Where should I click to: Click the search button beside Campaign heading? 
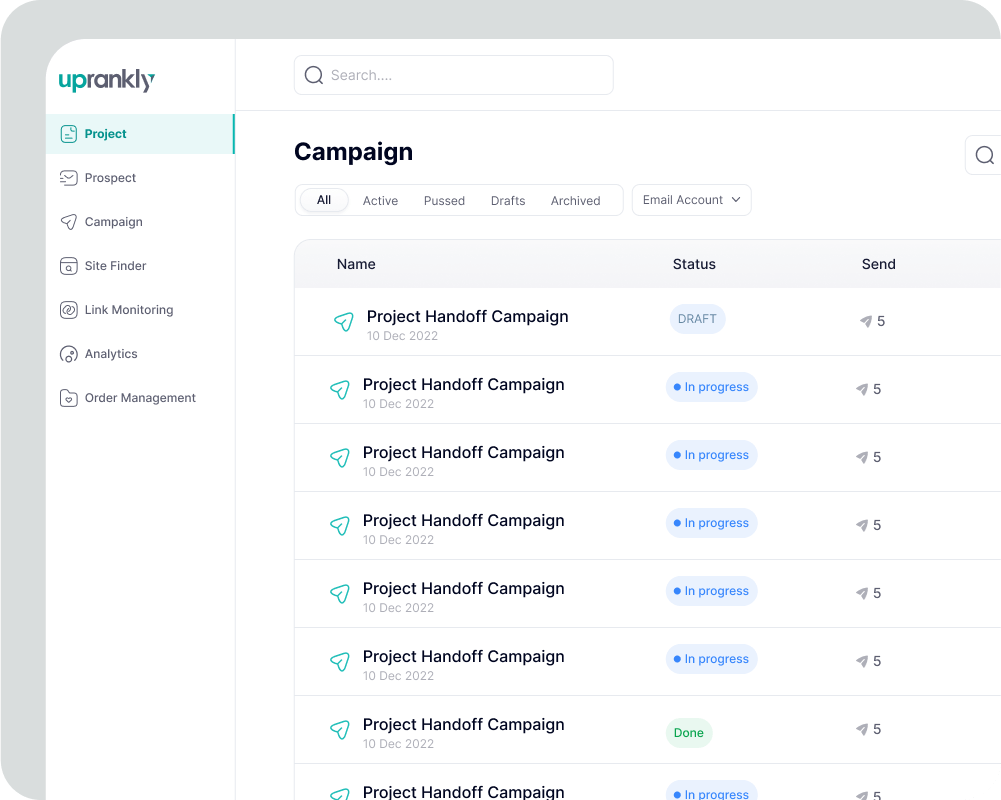984,155
